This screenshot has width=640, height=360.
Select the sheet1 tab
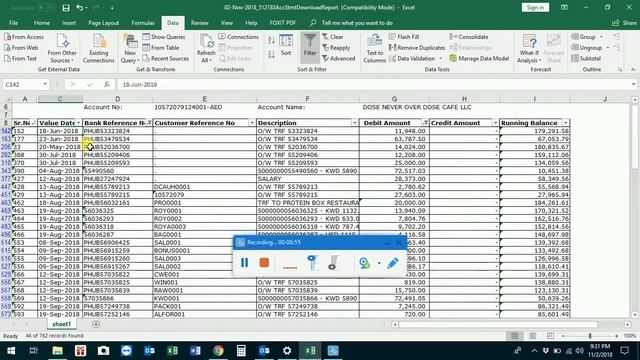click(62, 324)
